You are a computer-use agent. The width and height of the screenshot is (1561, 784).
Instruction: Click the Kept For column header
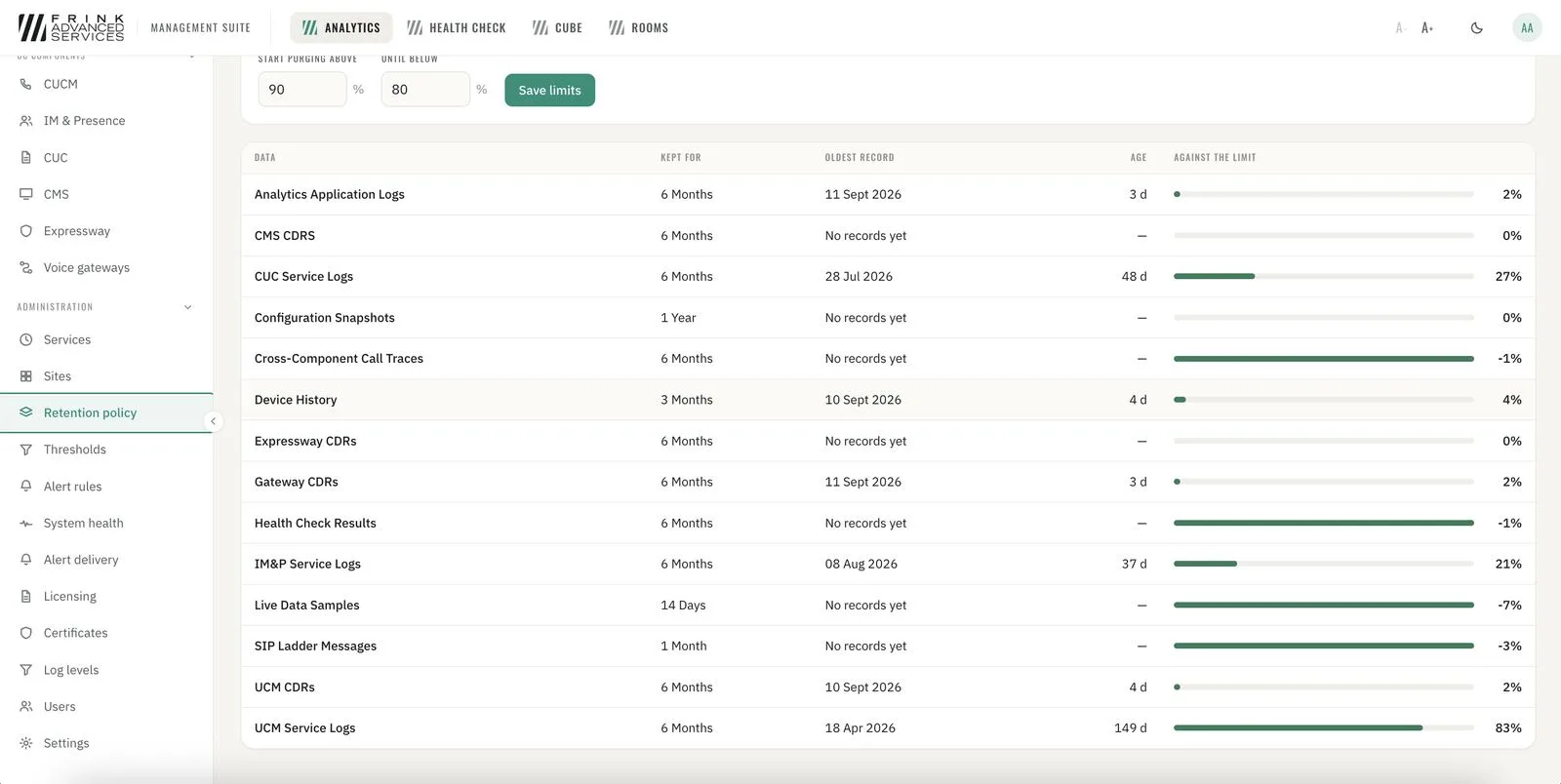(x=681, y=158)
